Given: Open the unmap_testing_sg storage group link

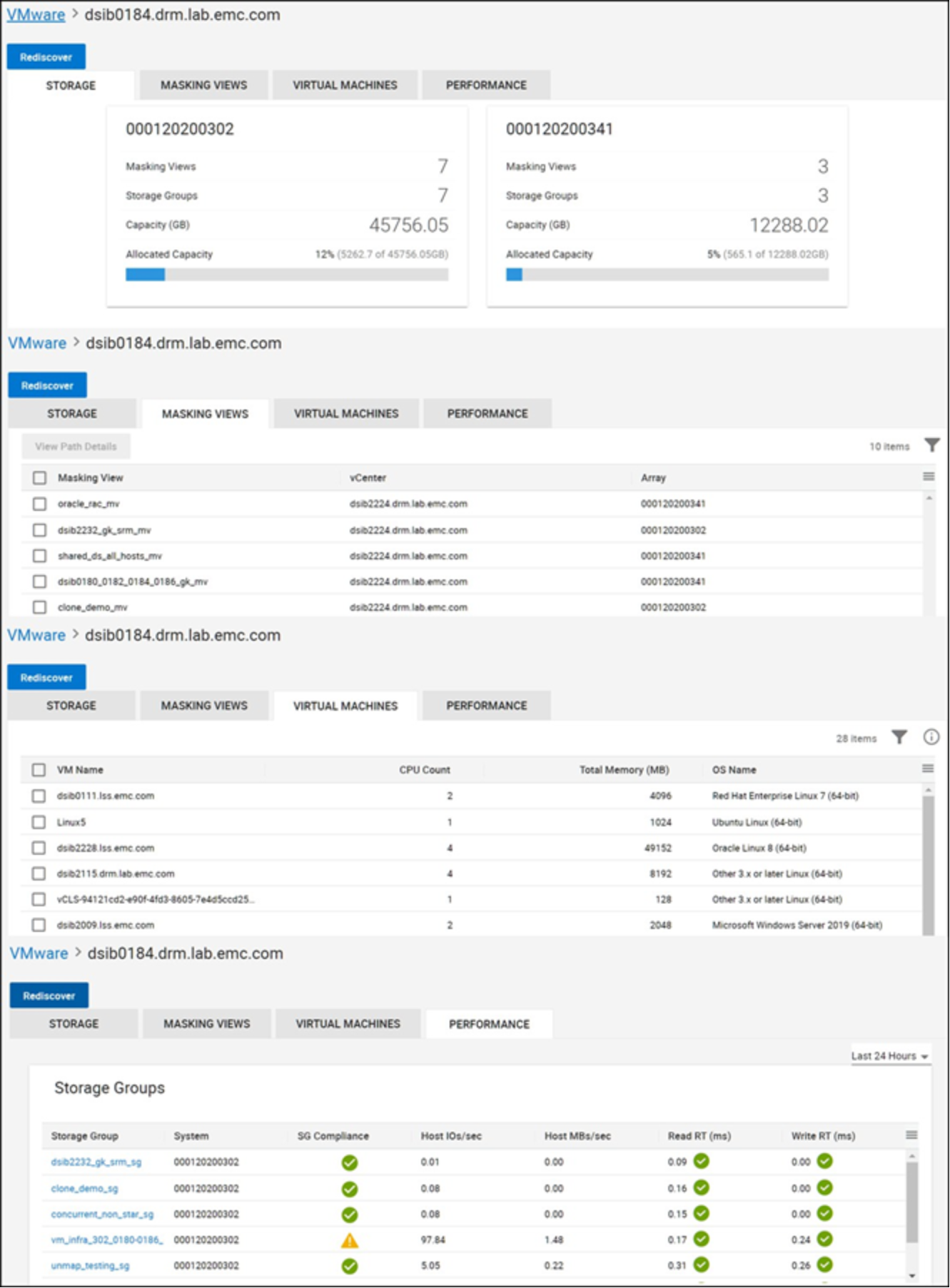Looking at the screenshot, I should pos(90,1265).
